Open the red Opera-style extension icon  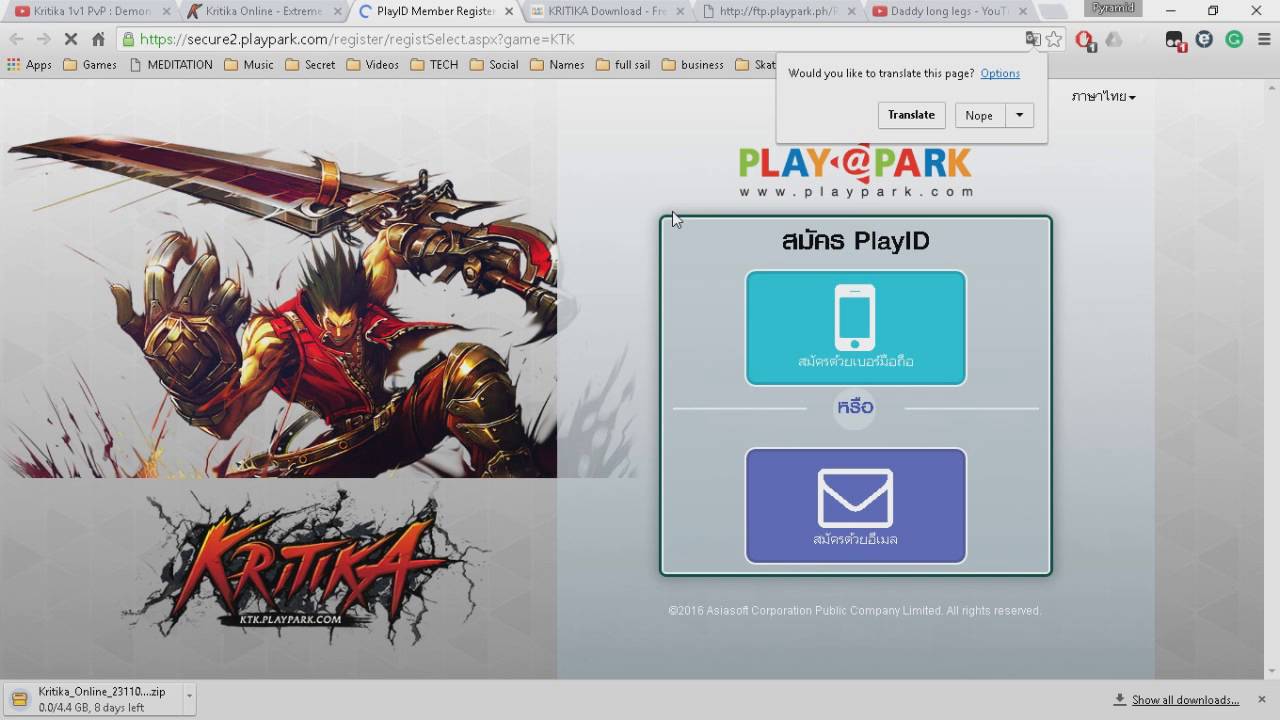[x=1085, y=40]
